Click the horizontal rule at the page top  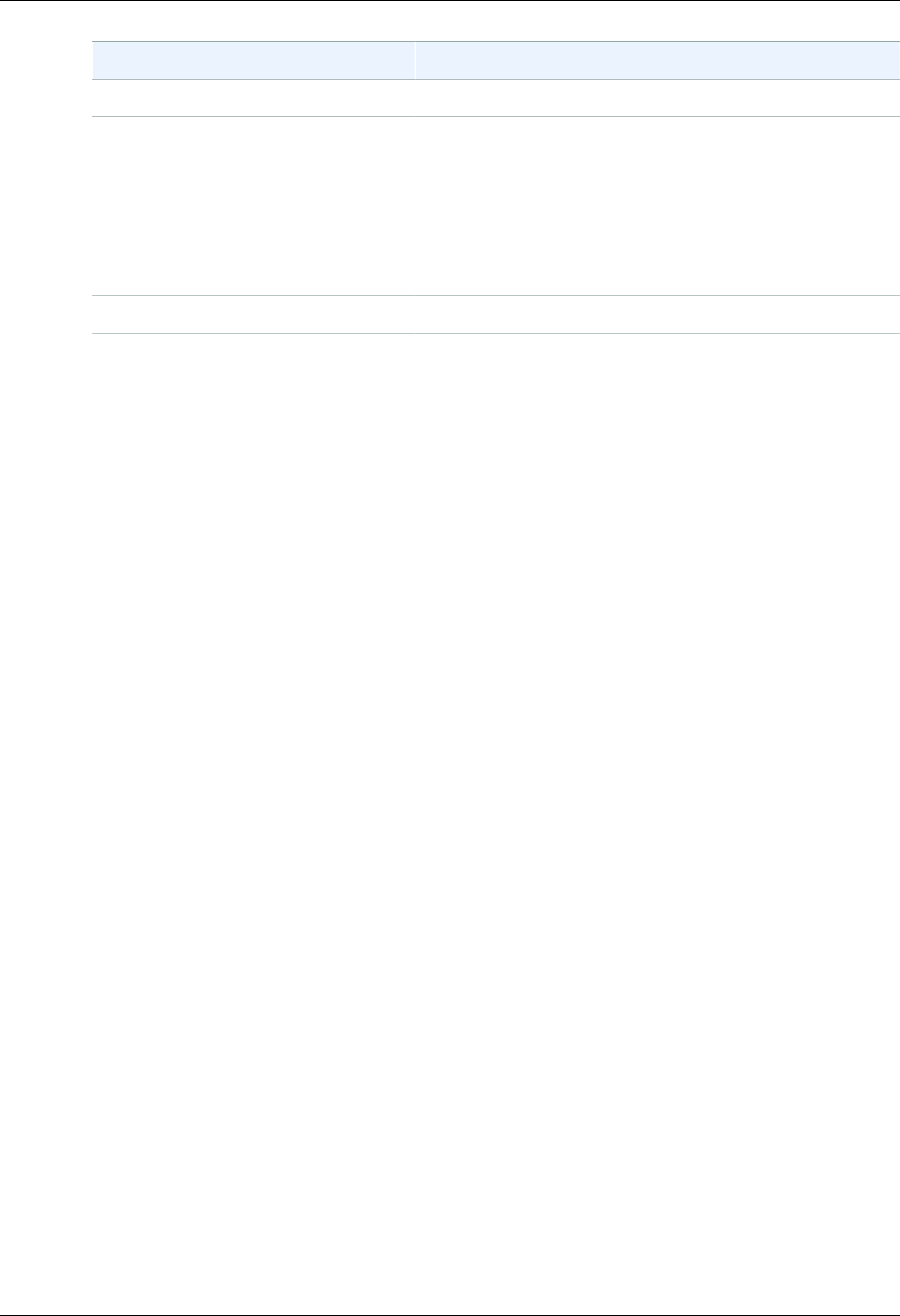tap(450, 1)
